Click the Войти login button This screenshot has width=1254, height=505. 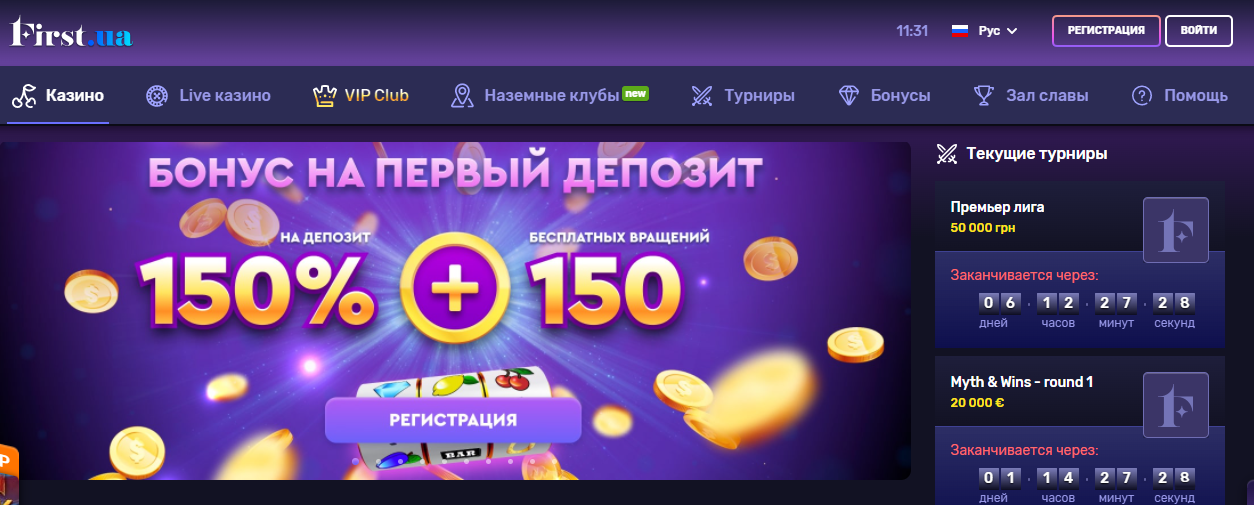(1199, 31)
